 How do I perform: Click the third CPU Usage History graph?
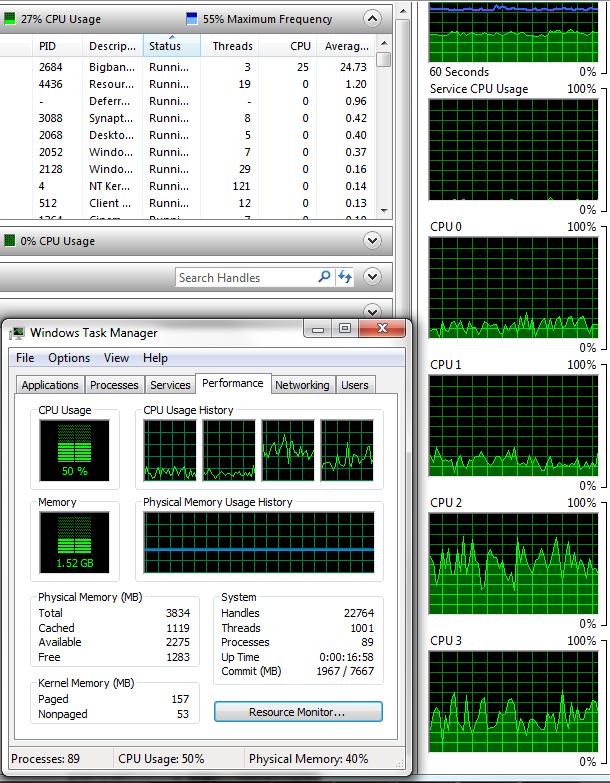click(x=288, y=450)
